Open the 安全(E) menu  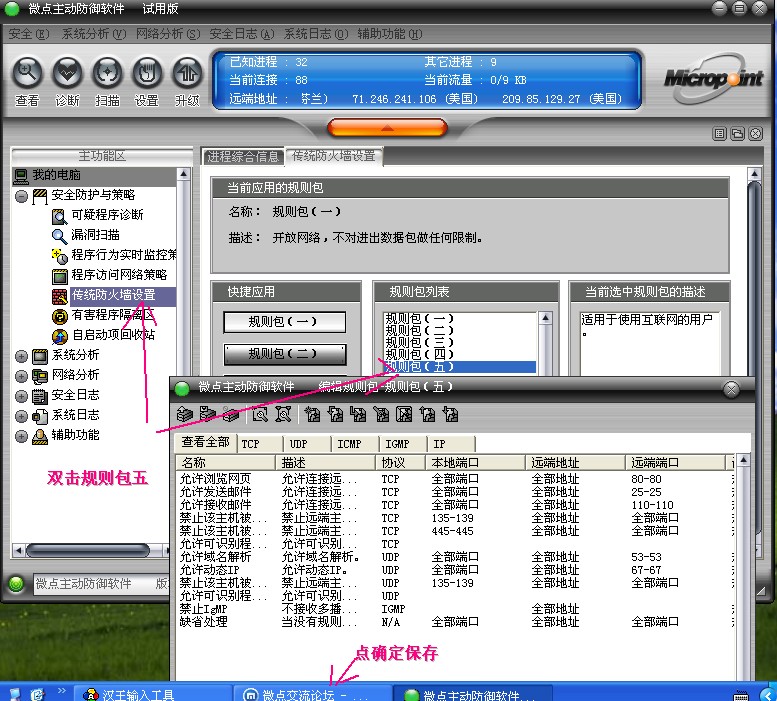29,34
